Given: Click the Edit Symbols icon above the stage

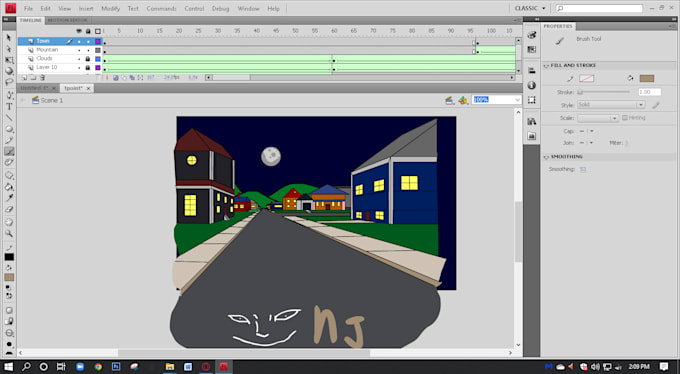Looking at the screenshot, I should (x=463, y=100).
